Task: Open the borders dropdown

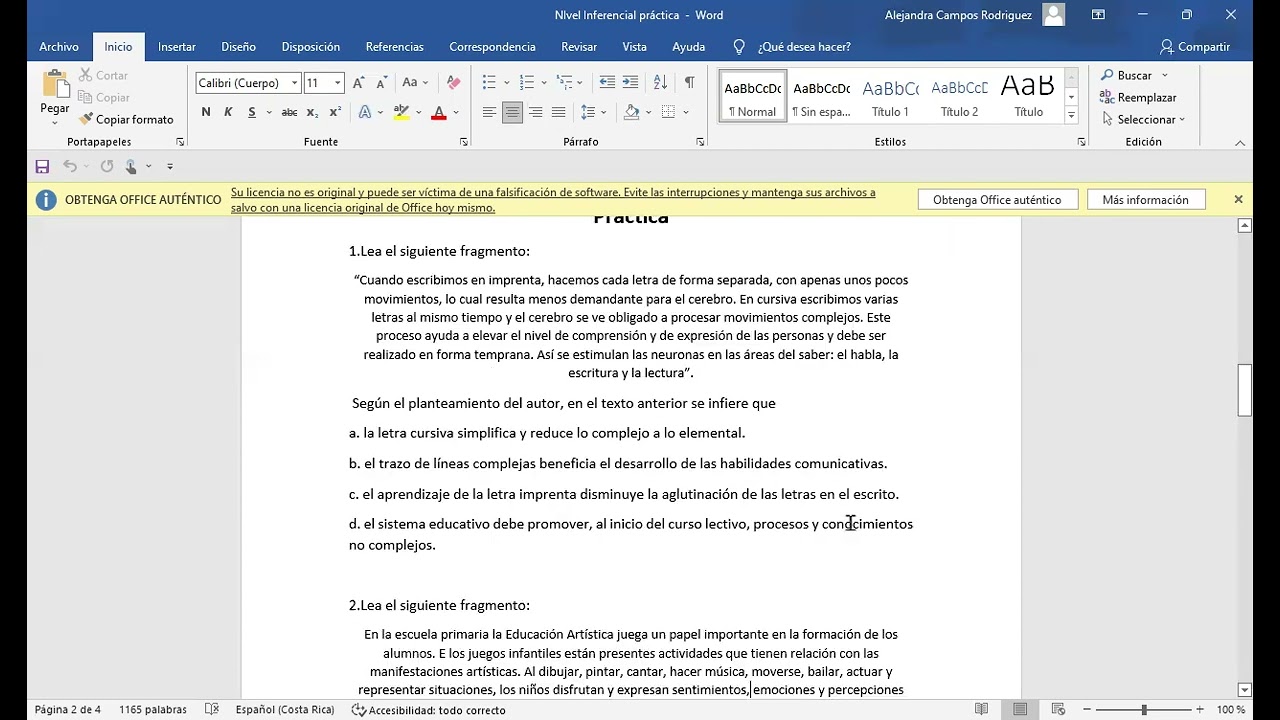Action: pyautogui.click(x=685, y=112)
